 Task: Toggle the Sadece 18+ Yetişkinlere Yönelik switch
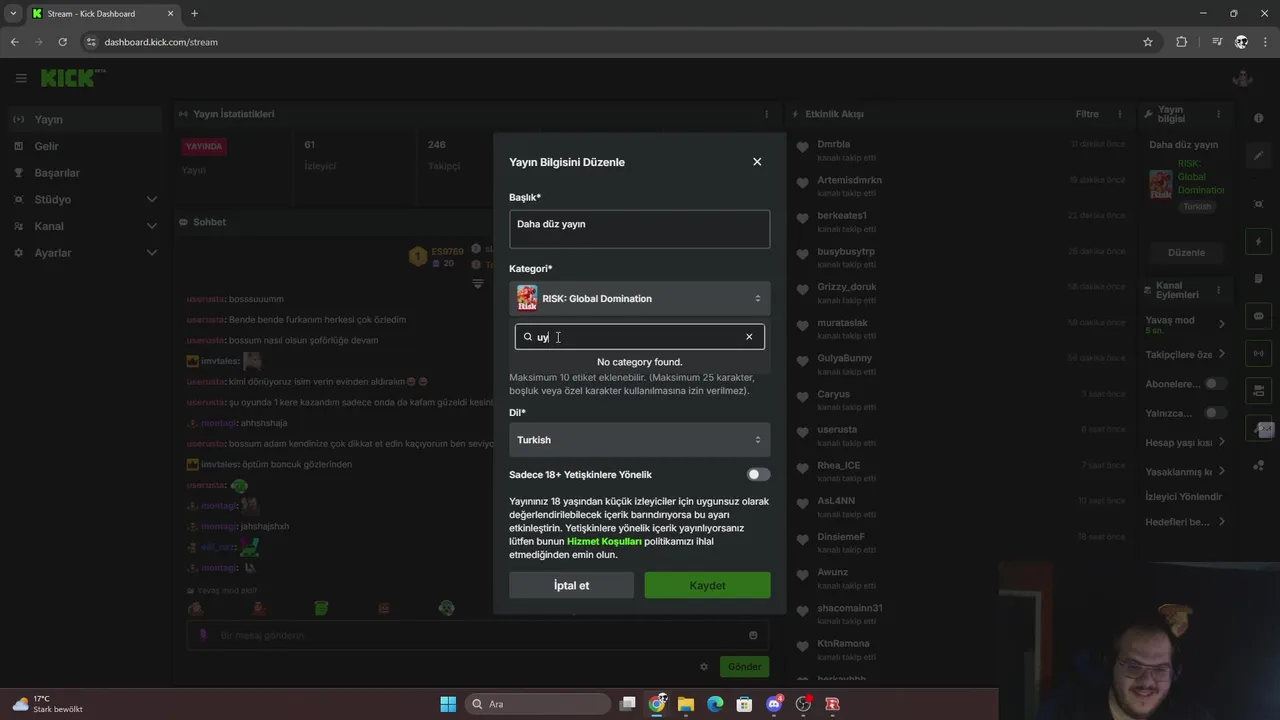coord(758,475)
